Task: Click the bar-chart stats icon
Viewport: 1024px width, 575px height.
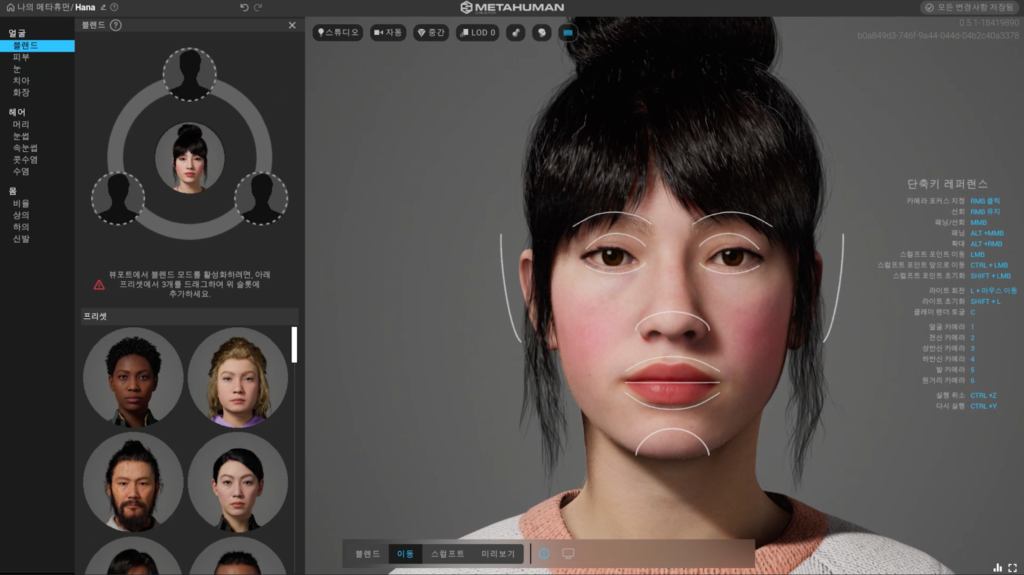Action: pyautogui.click(x=997, y=568)
